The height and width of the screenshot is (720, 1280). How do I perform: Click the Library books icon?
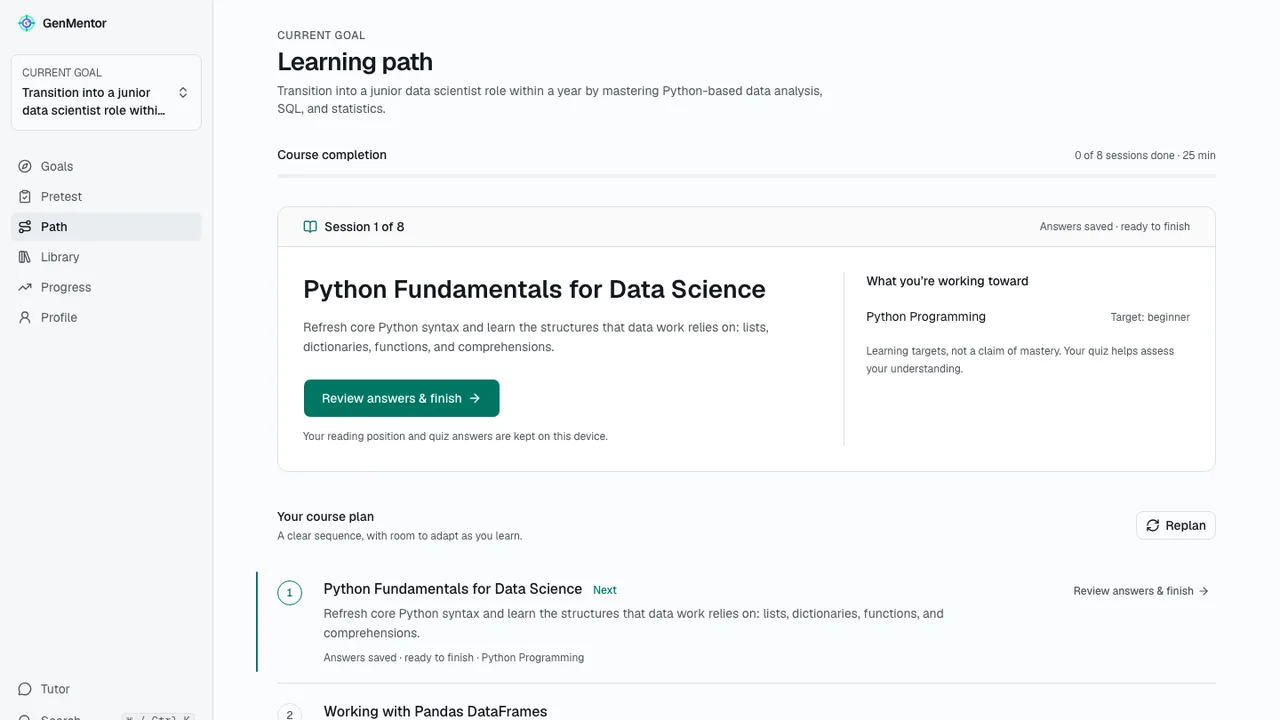(x=25, y=257)
